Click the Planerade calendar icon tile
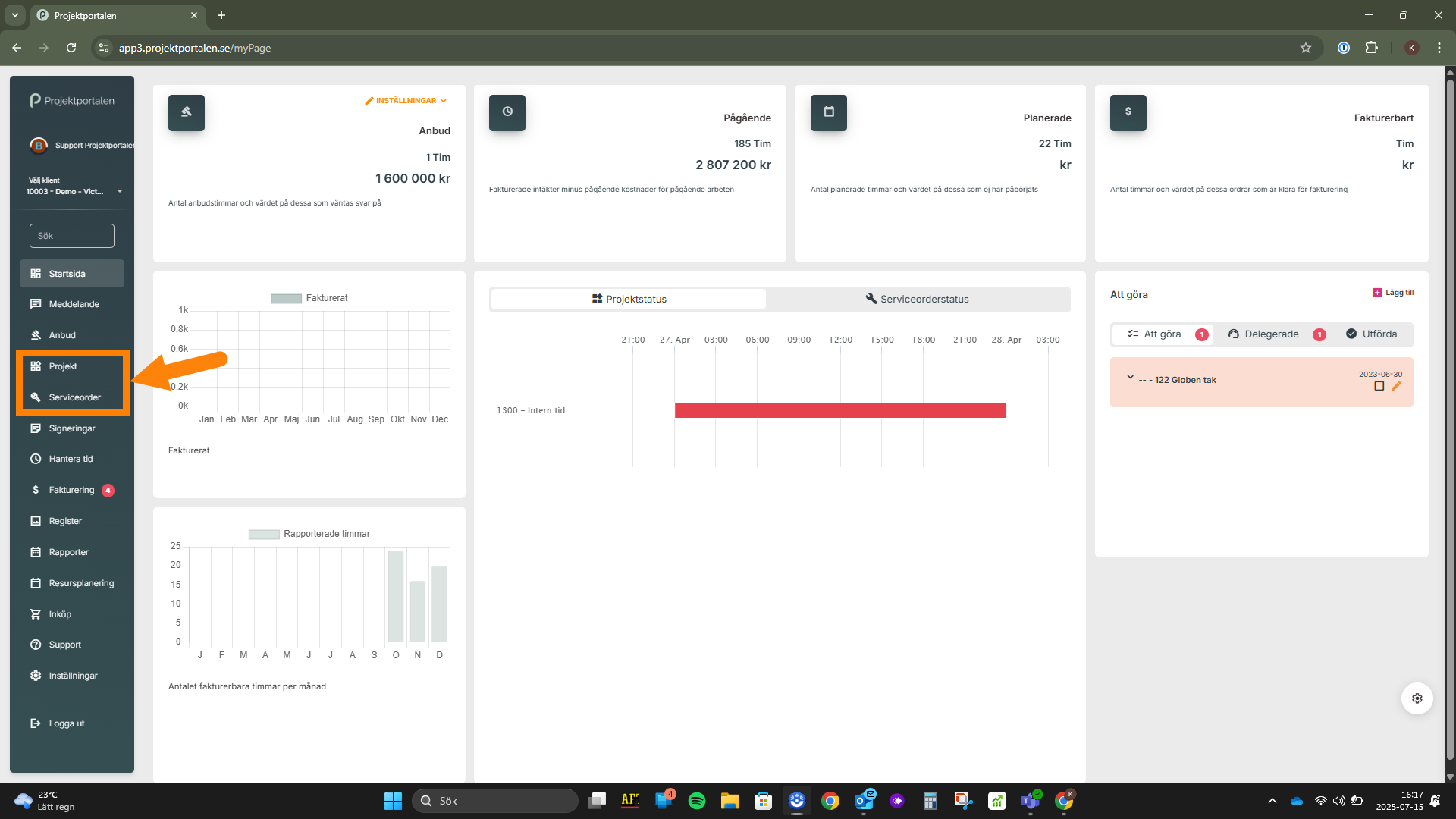Viewport: 1456px width, 819px height. (x=828, y=112)
